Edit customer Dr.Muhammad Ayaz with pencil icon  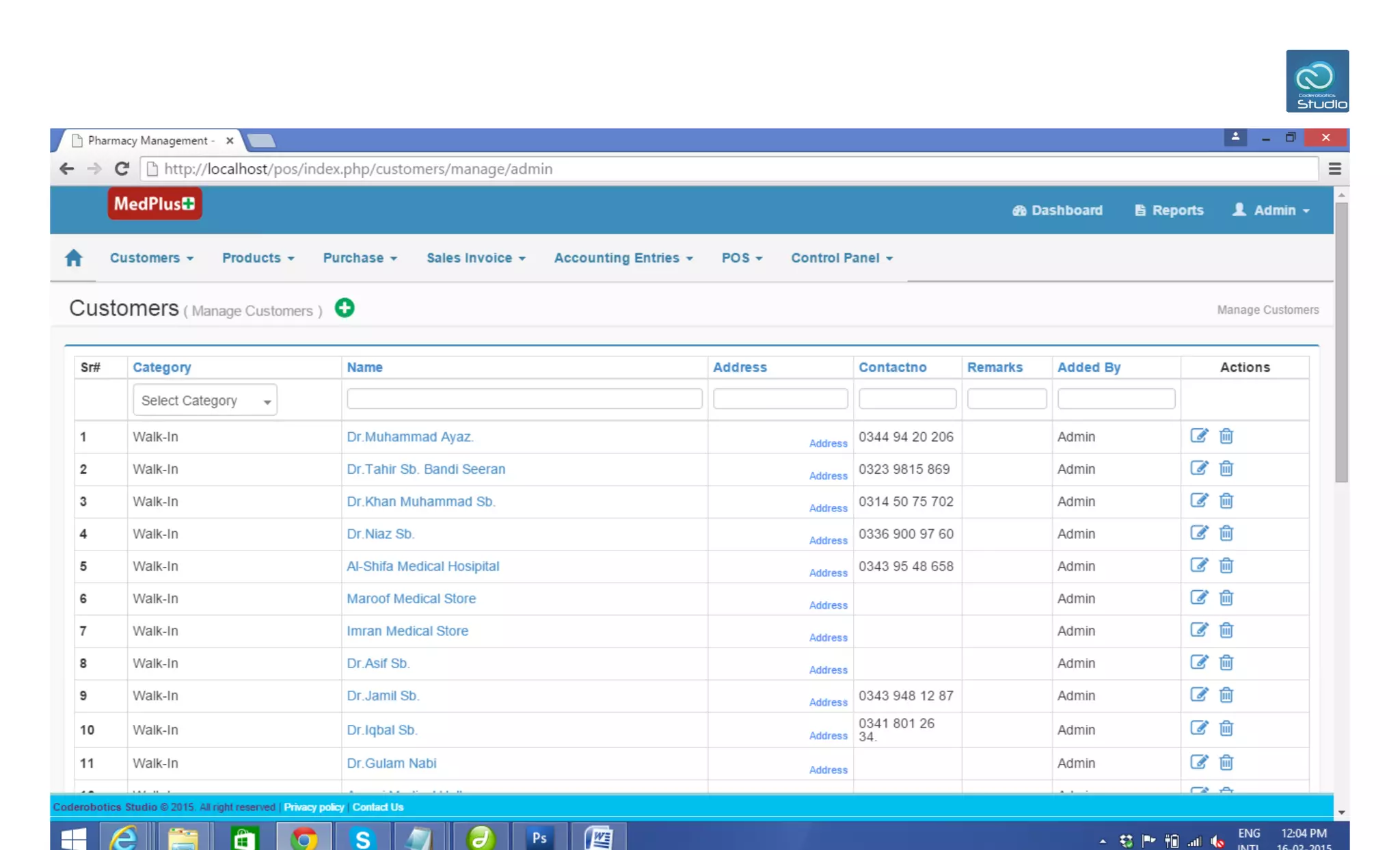1198,436
